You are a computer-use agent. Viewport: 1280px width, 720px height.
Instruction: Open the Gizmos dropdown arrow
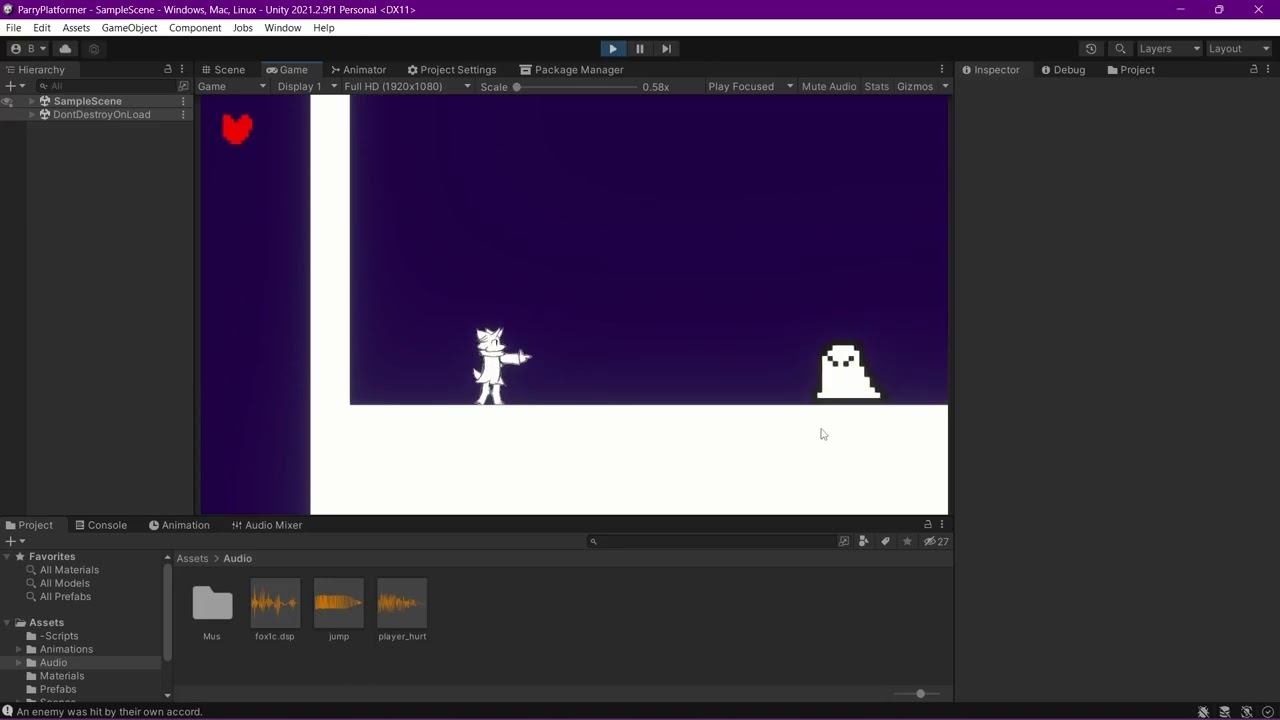(944, 86)
